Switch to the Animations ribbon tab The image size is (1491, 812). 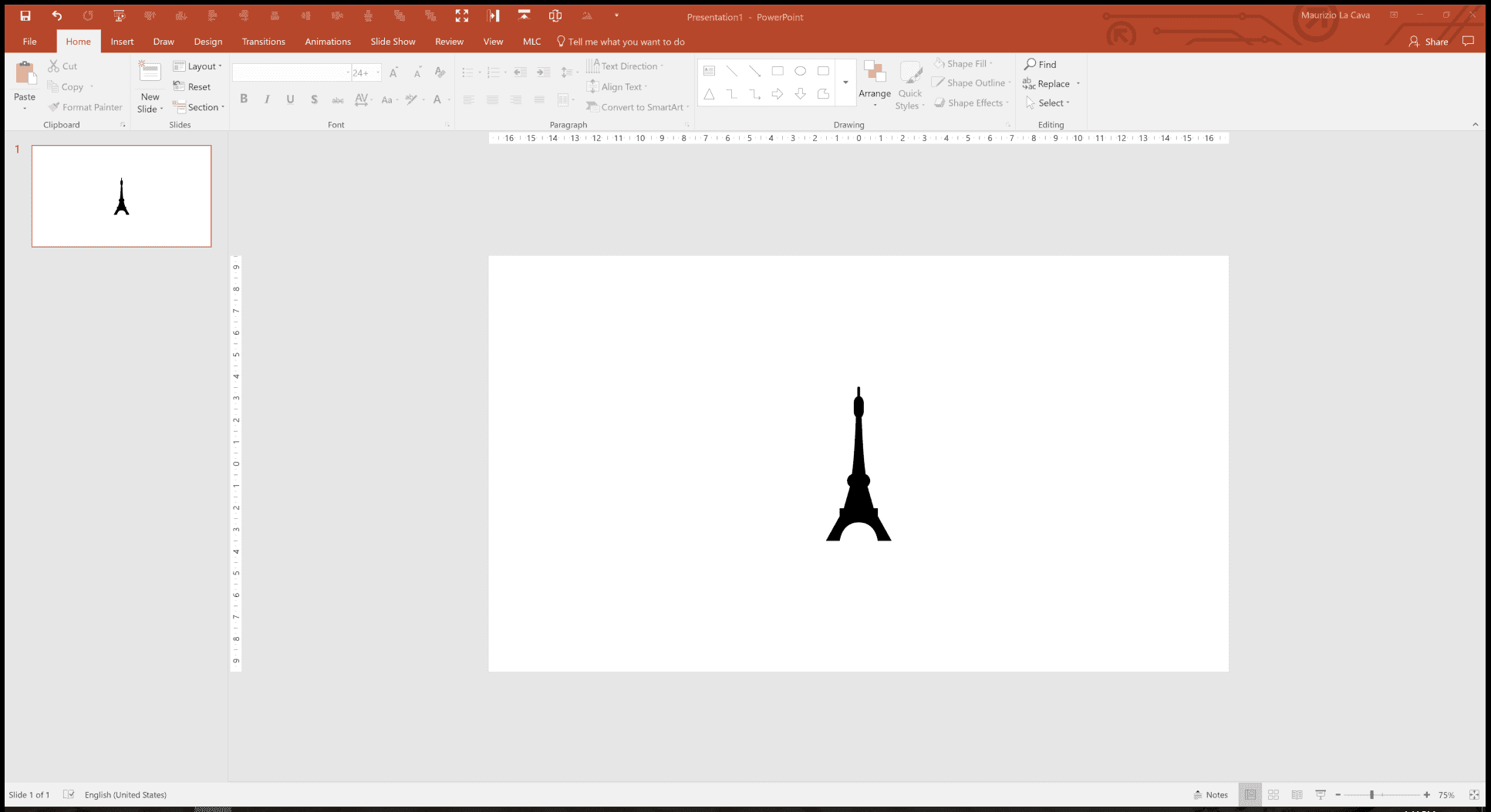point(327,41)
